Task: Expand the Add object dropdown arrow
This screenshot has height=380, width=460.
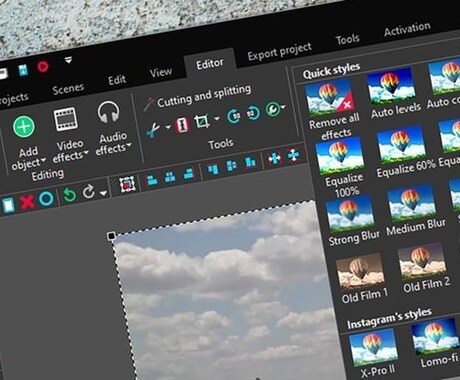Action: pos(44,161)
